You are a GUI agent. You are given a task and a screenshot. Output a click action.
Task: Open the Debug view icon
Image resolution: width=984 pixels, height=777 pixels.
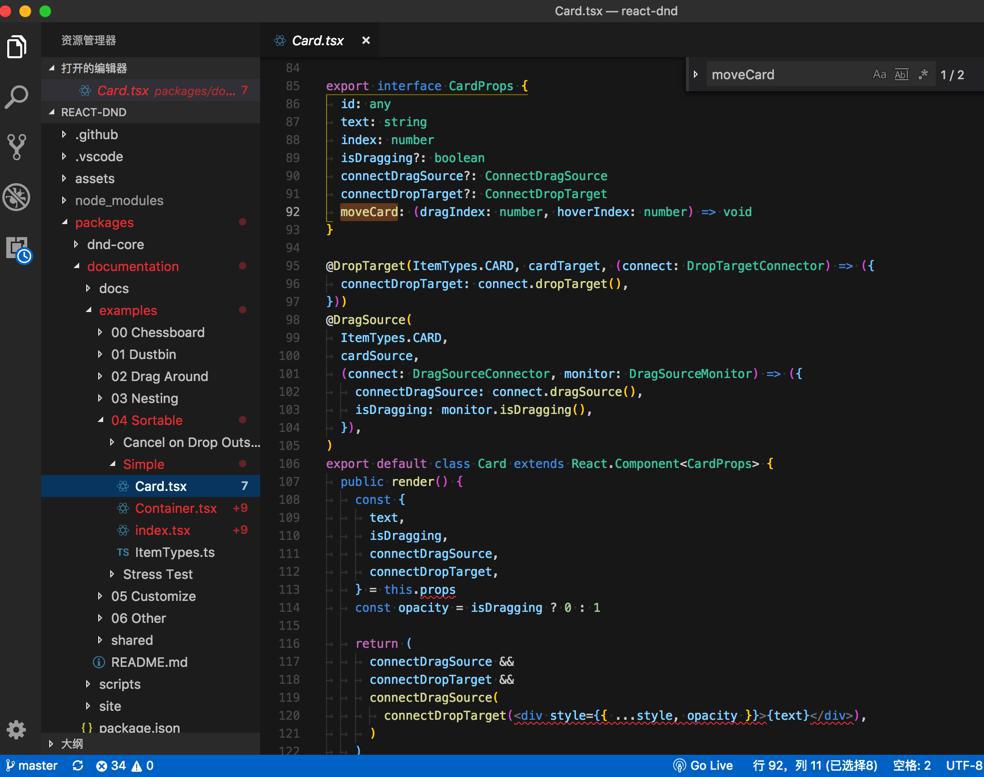[x=17, y=197]
